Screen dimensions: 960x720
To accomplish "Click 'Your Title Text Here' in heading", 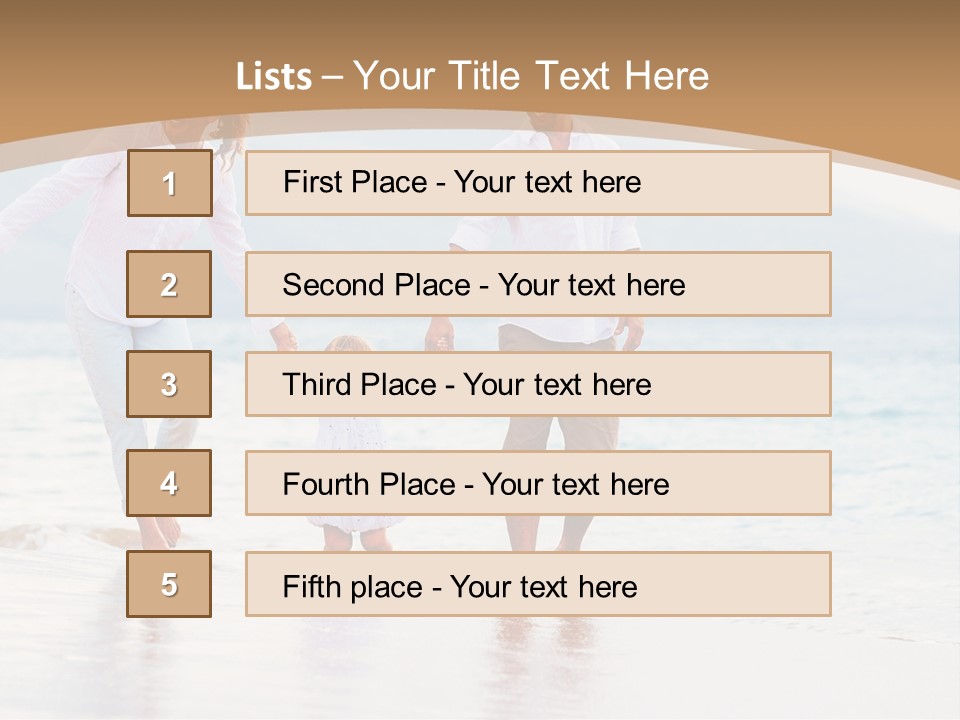I will click(x=531, y=76).
